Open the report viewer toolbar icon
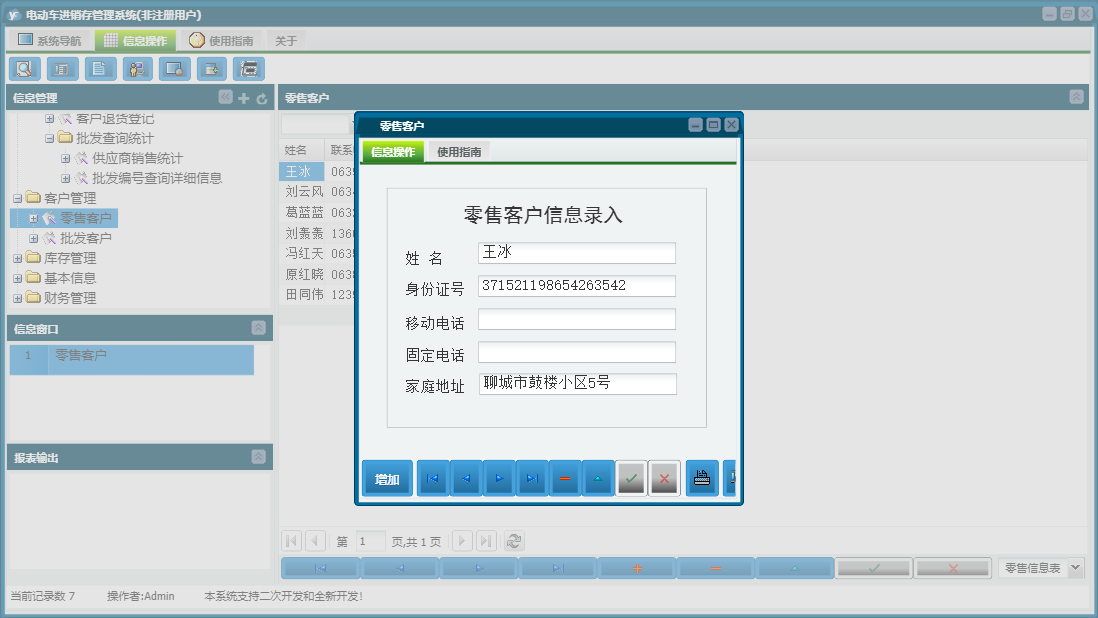The height and width of the screenshot is (618, 1098). tap(61, 68)
